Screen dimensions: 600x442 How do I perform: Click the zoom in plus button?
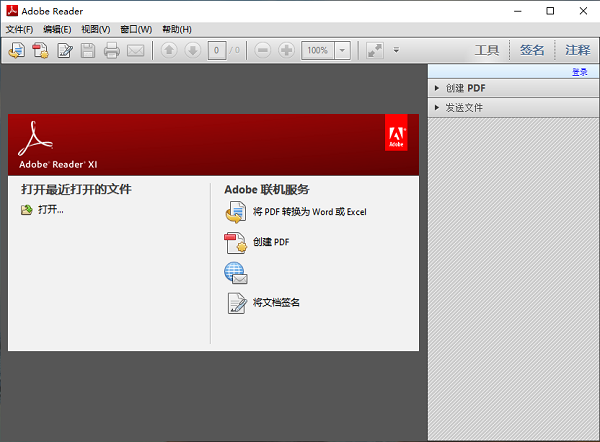[x=287, y=50]
